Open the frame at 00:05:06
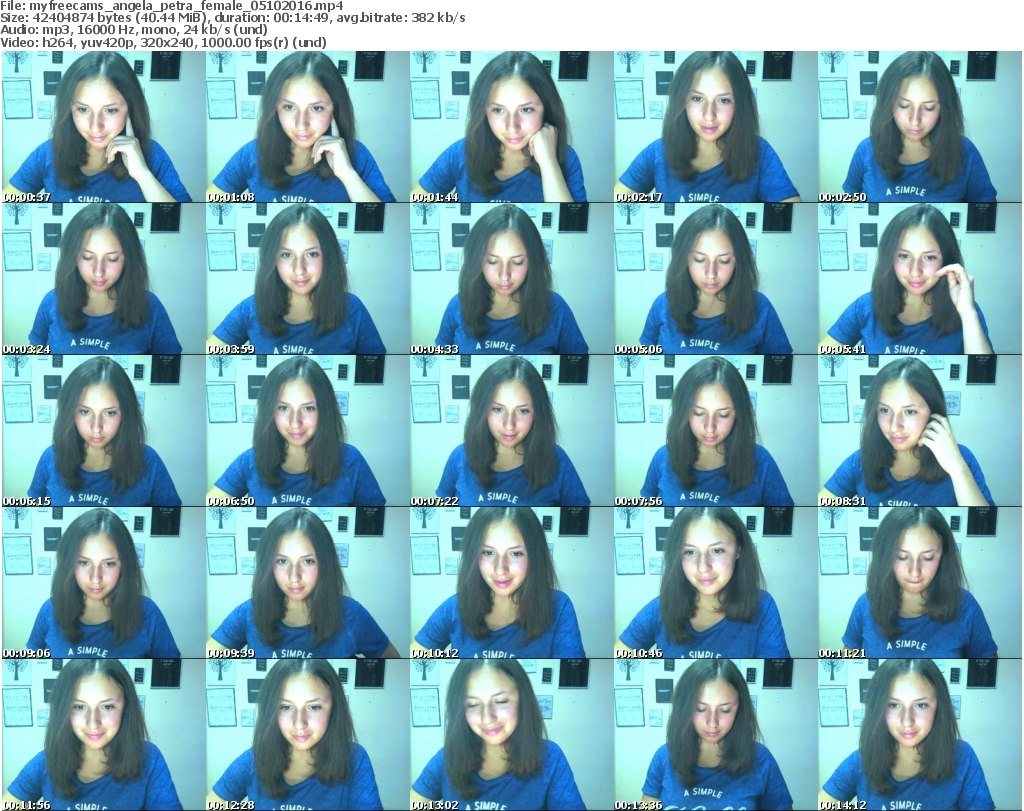1024x811 pixels. (715, 278)
